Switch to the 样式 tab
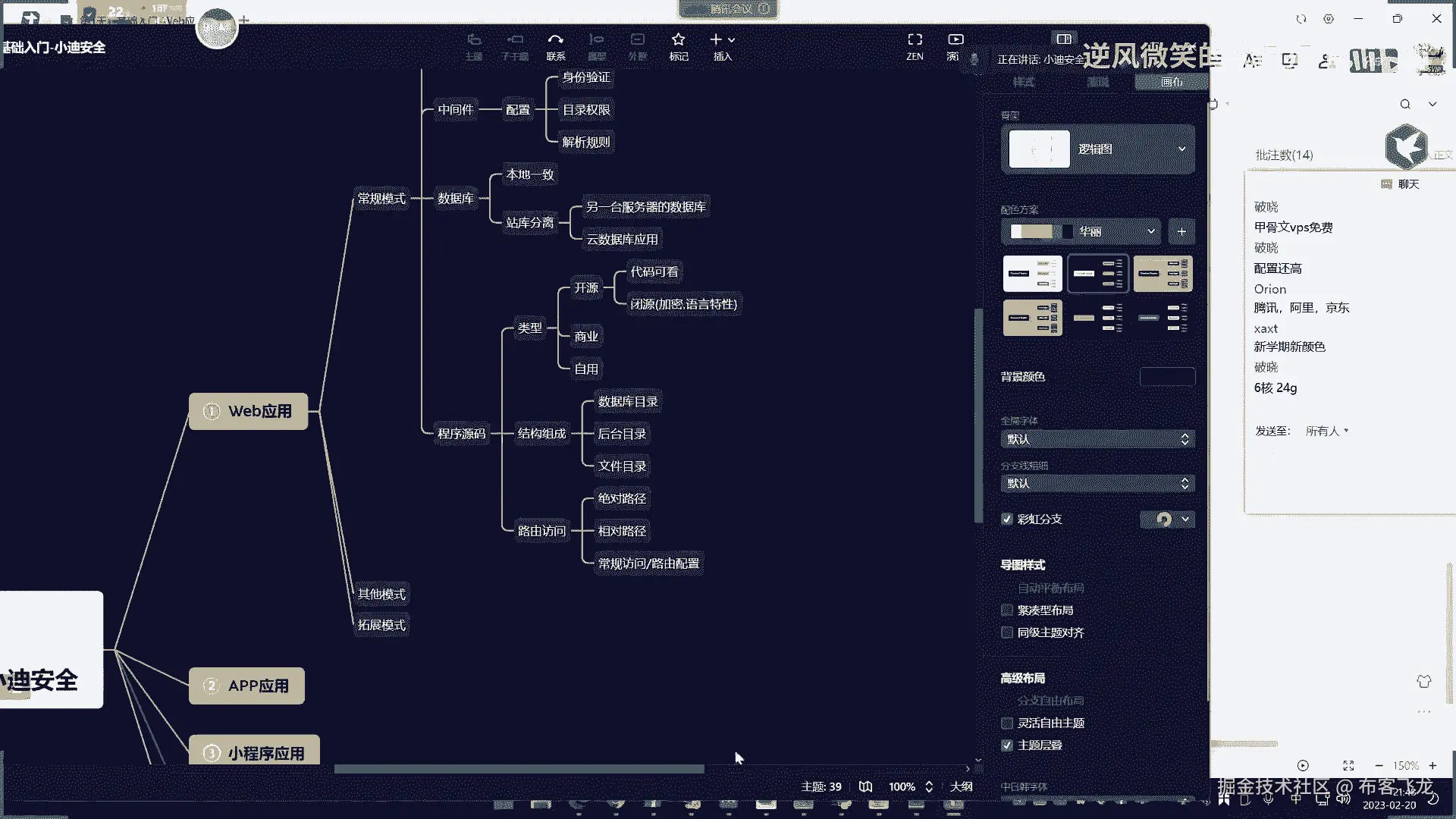This screenshot has height=819, width=1456. coord(1023,82)
